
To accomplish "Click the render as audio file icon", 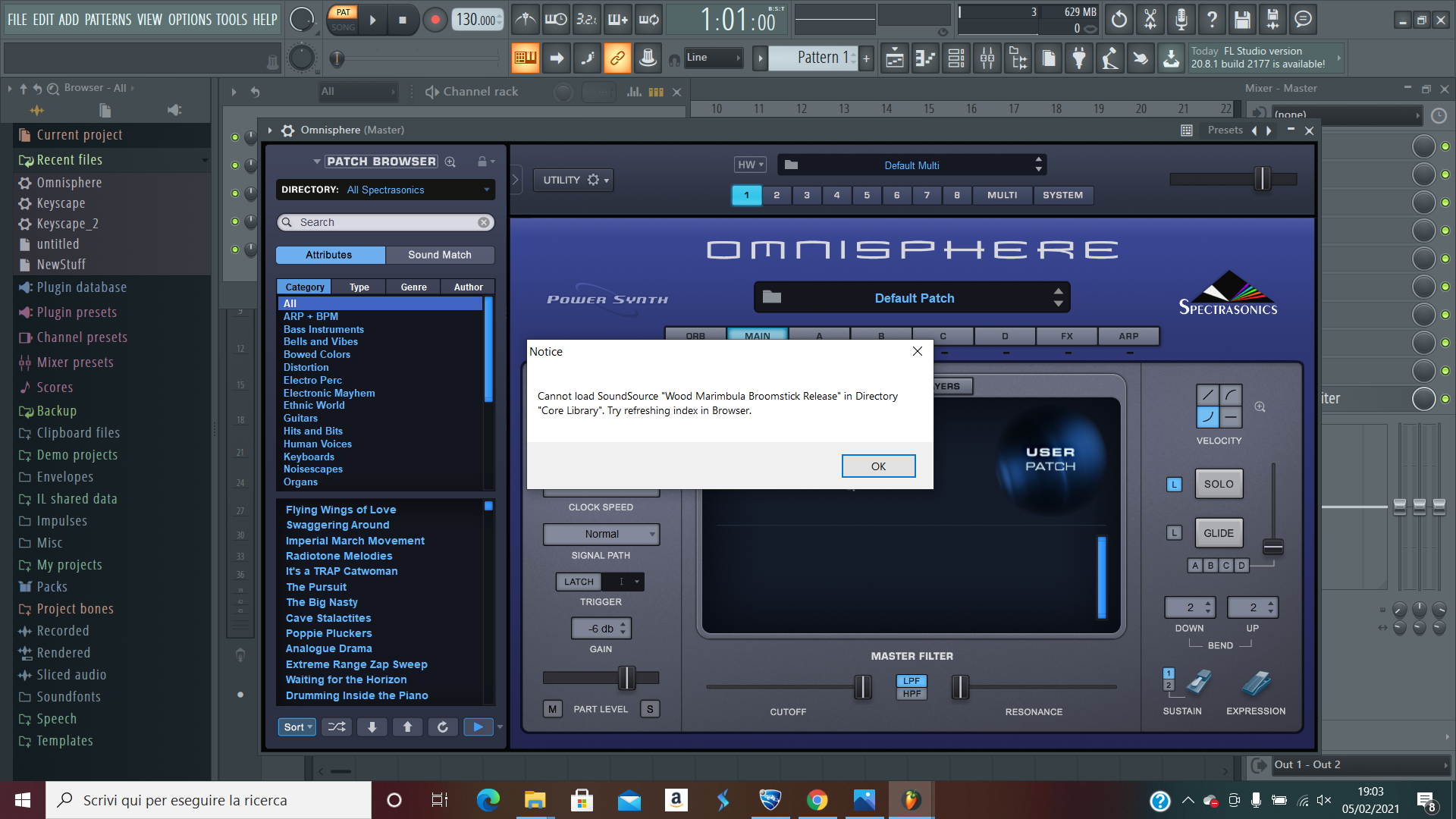I will pos(1272,20).
